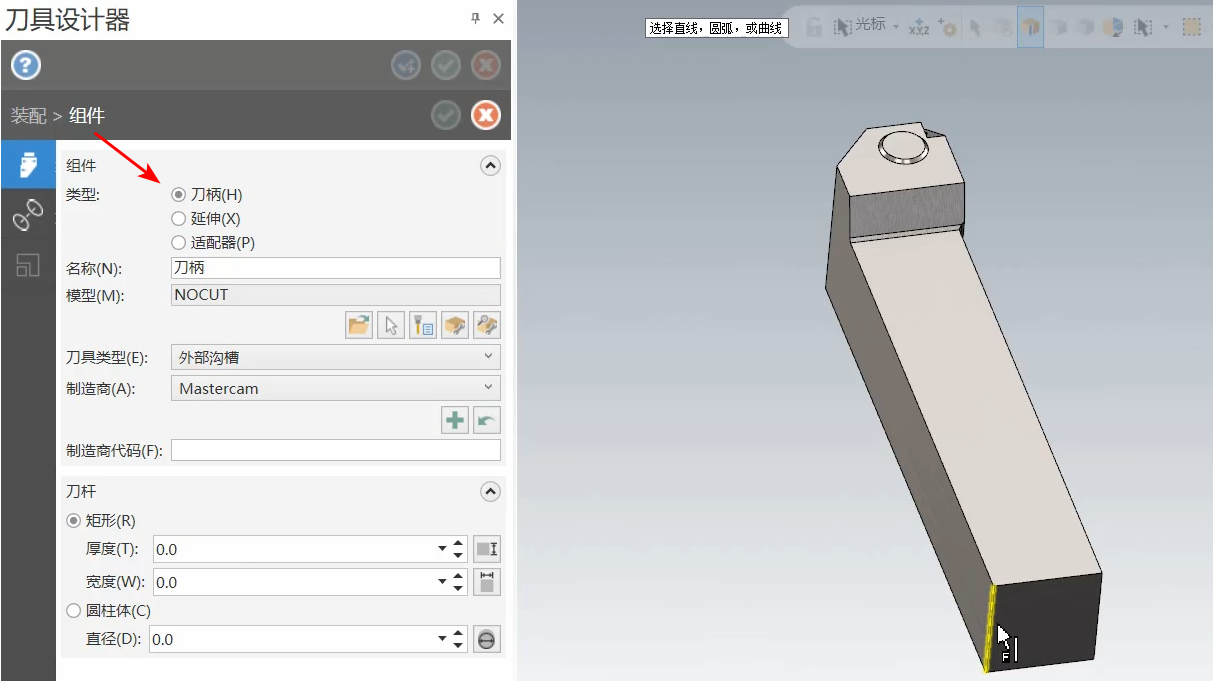
Task: Click the unlock padlock icon in viewport toolbar
Action: pyautogui.click(x=814, y=27)
